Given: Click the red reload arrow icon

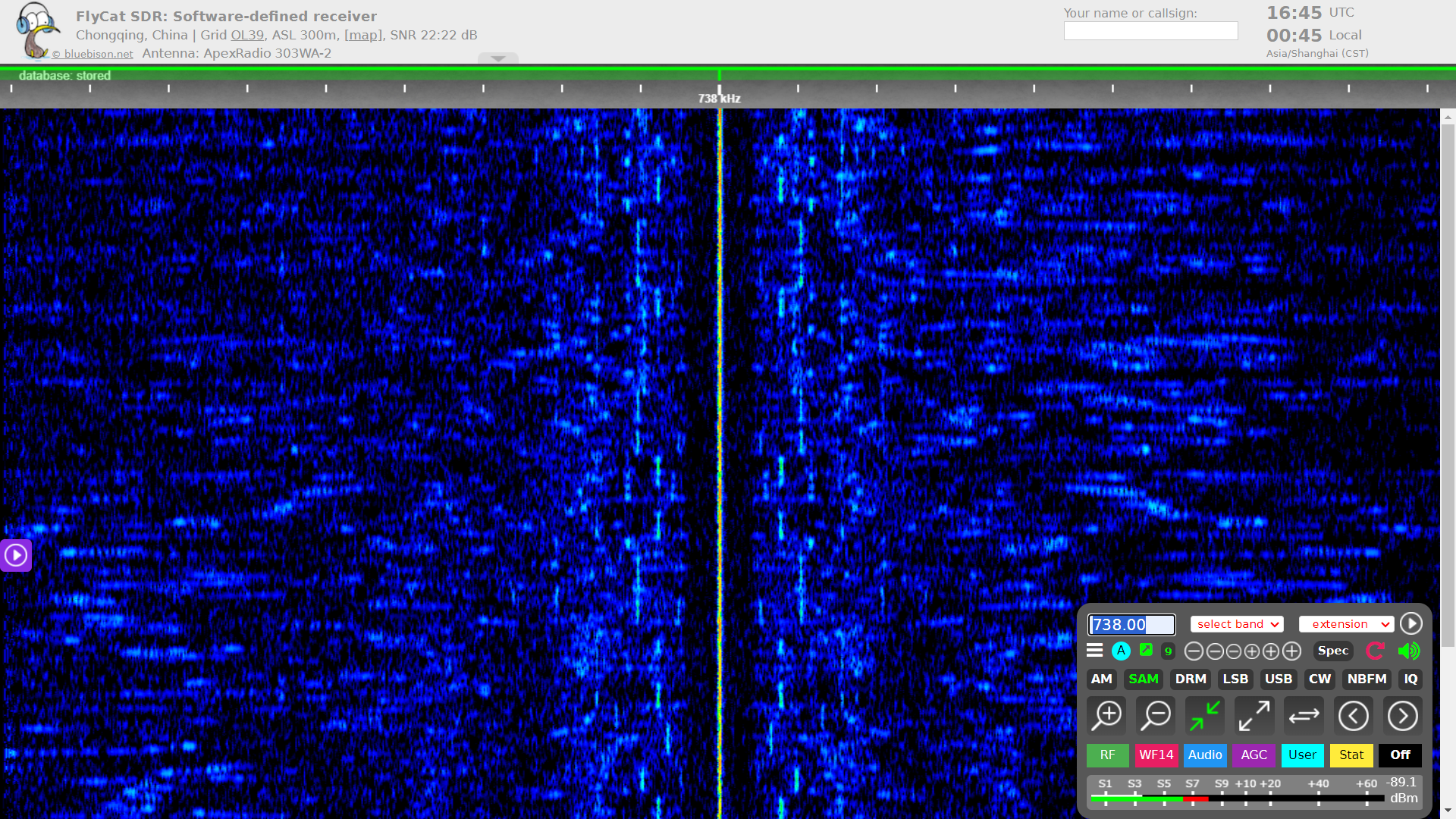Looking at the screenshot, I should 1375,651.
